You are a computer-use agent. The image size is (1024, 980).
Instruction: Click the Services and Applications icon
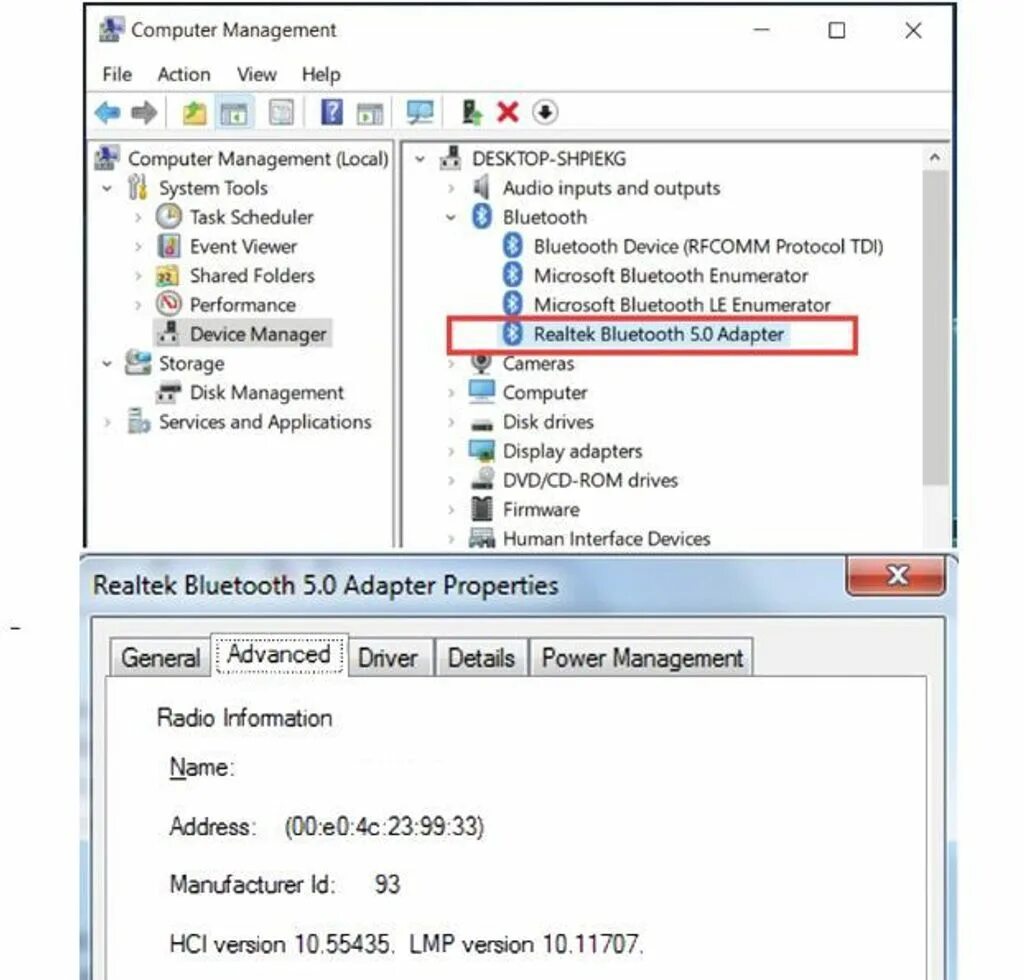(138, 420)
